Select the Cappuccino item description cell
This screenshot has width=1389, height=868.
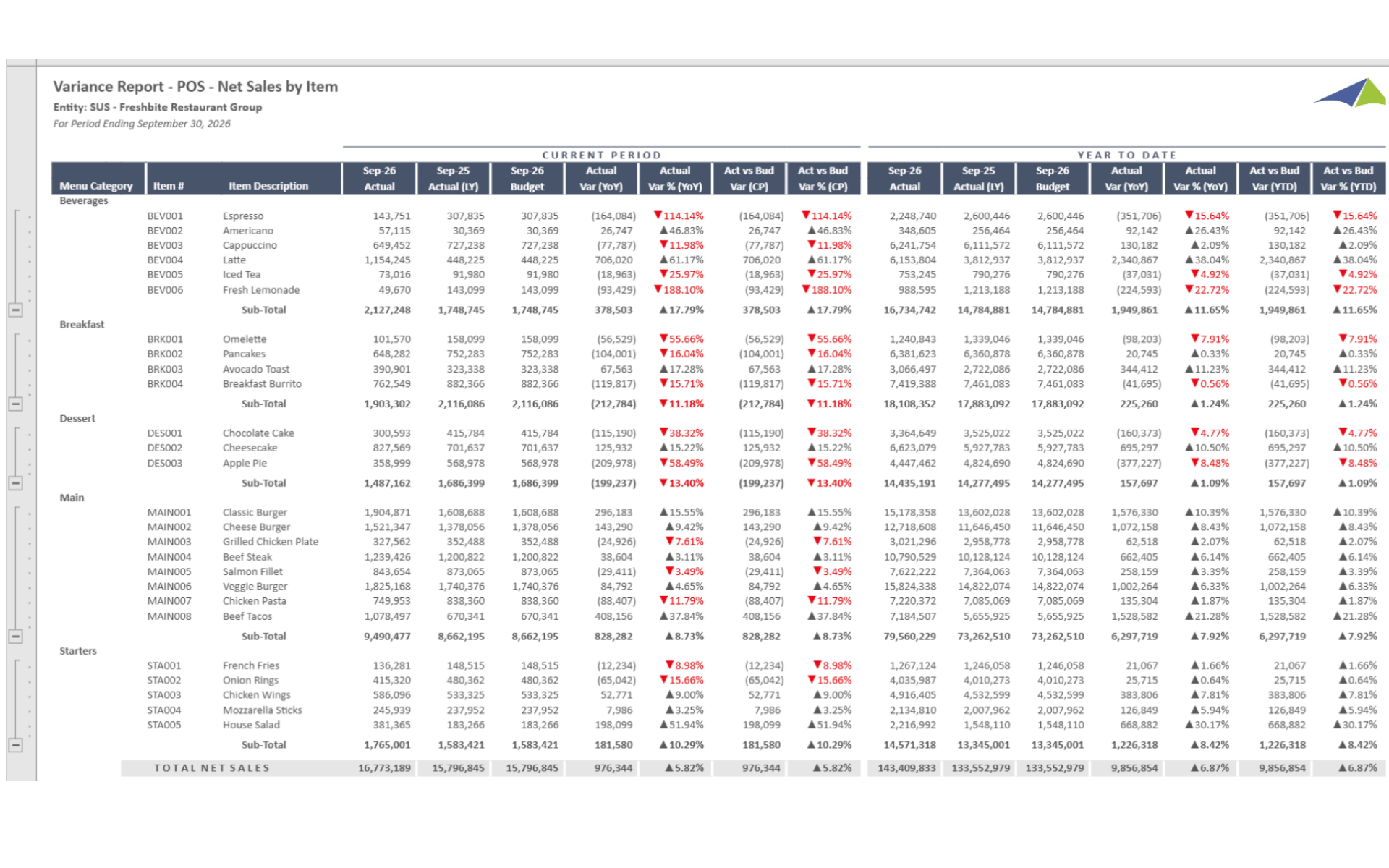pyautogui.click(x=250, y=245)
